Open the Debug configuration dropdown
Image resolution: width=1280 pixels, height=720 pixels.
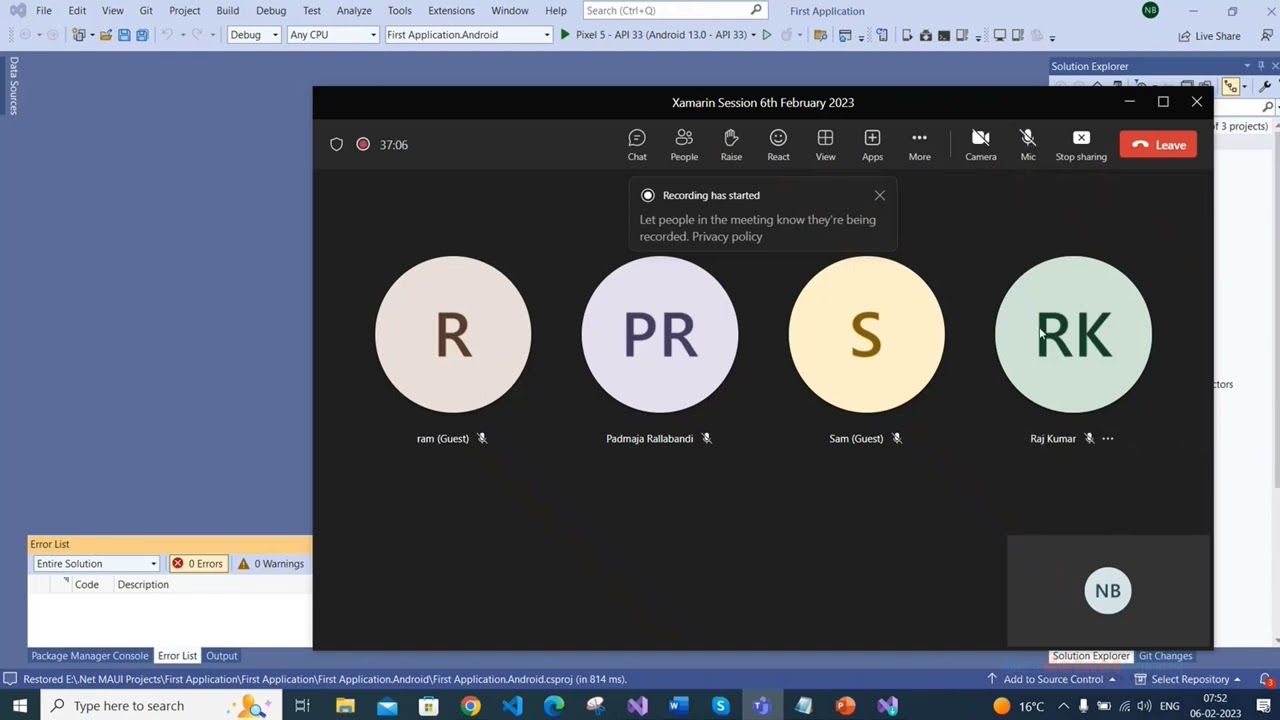pos(254,35)
